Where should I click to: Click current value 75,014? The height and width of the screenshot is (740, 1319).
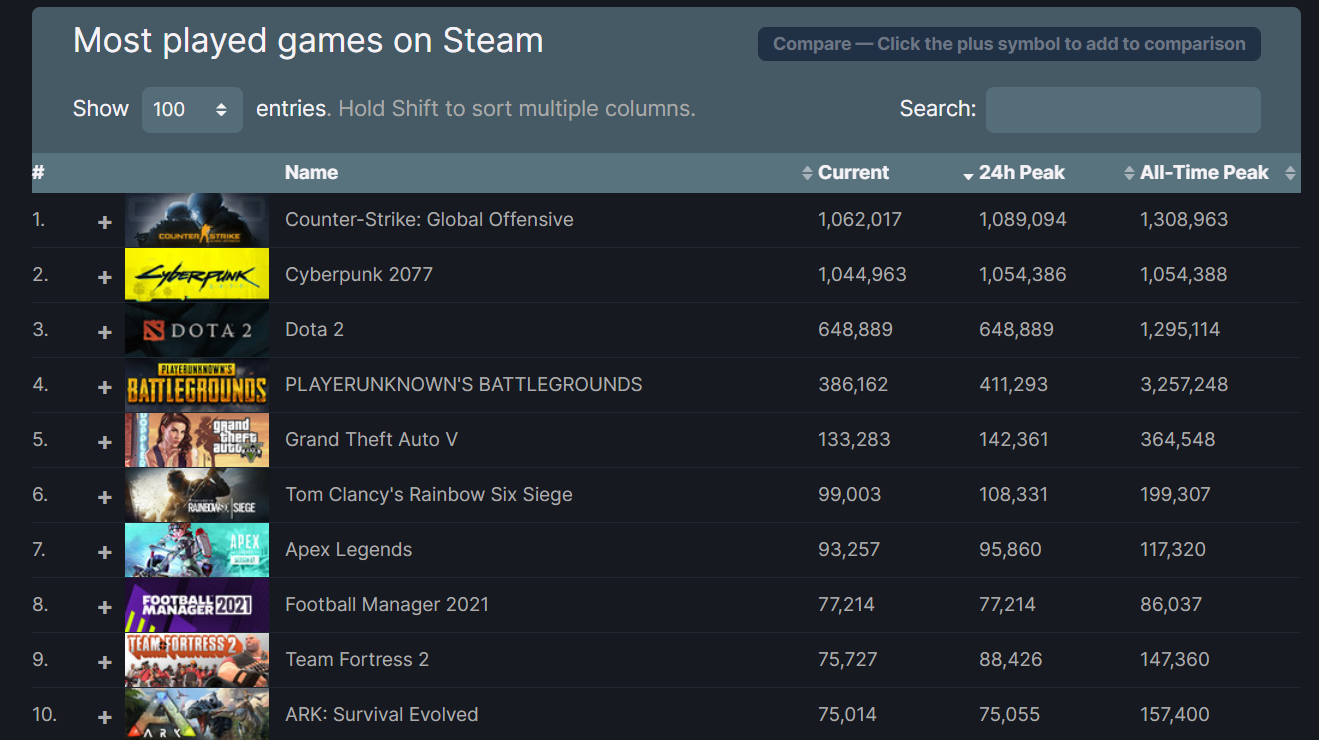[x=847, y=714]
